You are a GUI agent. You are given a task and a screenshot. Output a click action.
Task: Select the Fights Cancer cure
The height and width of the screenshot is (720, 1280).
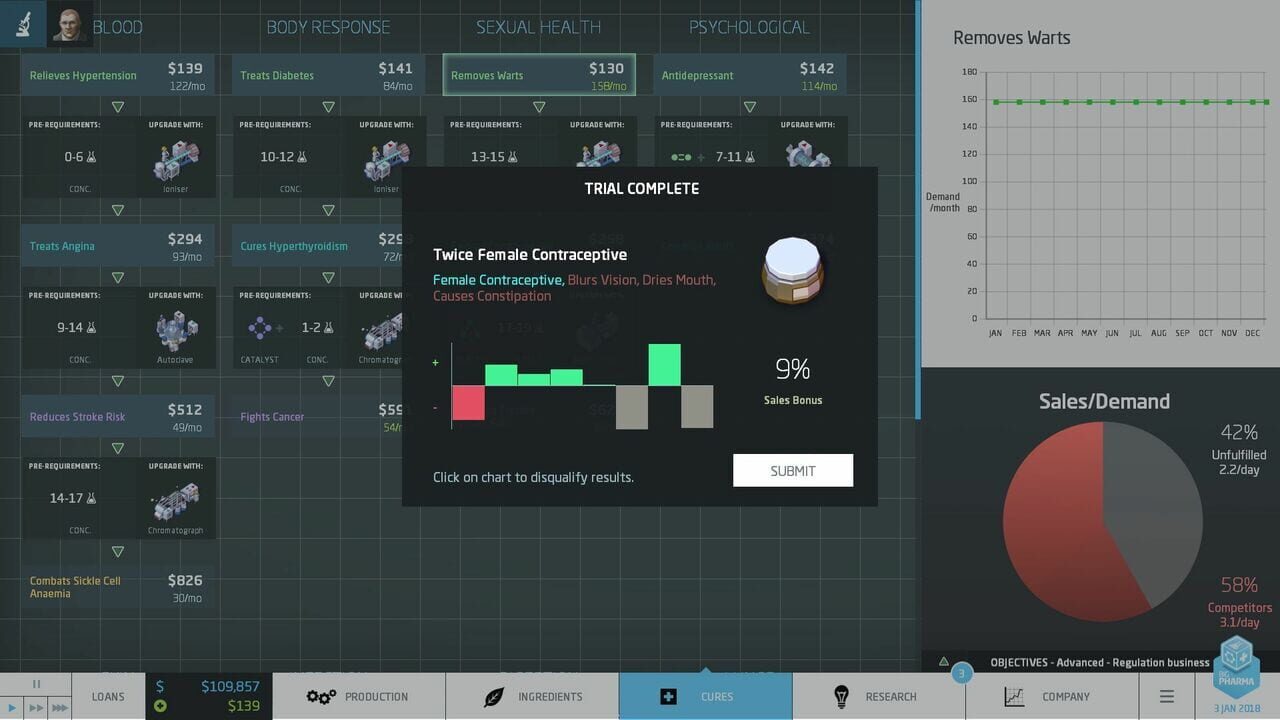click(x=318, y=416)
